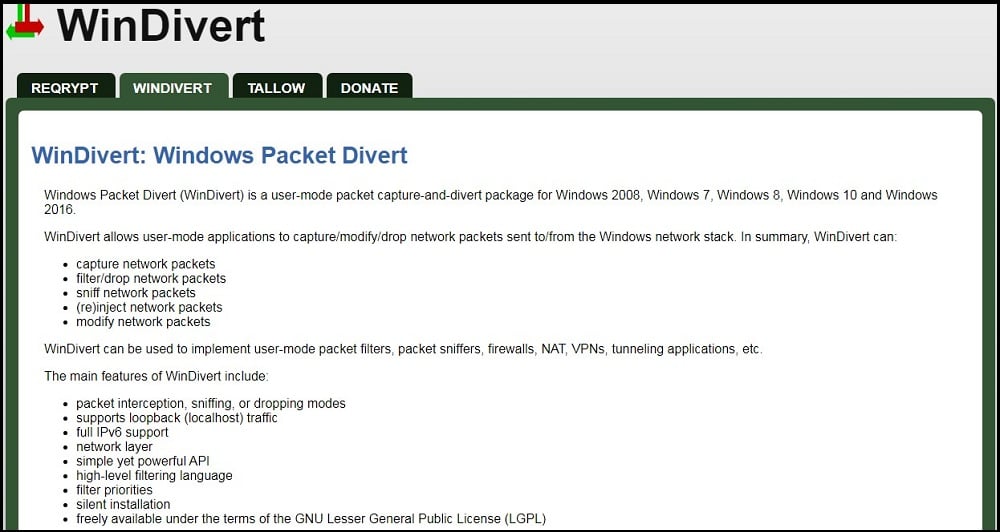
Task: Click the item filter priorities
Action: coord(114,490)
